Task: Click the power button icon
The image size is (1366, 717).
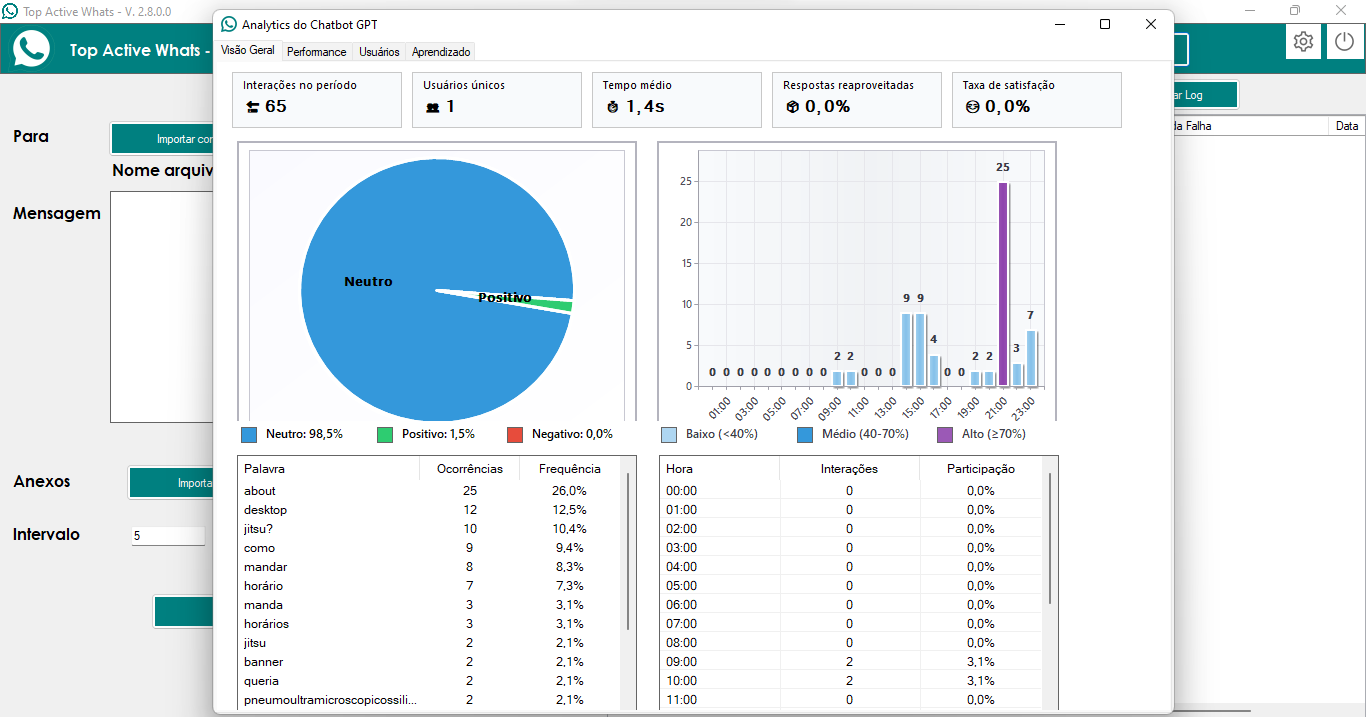Action: tap(1344, 42)
